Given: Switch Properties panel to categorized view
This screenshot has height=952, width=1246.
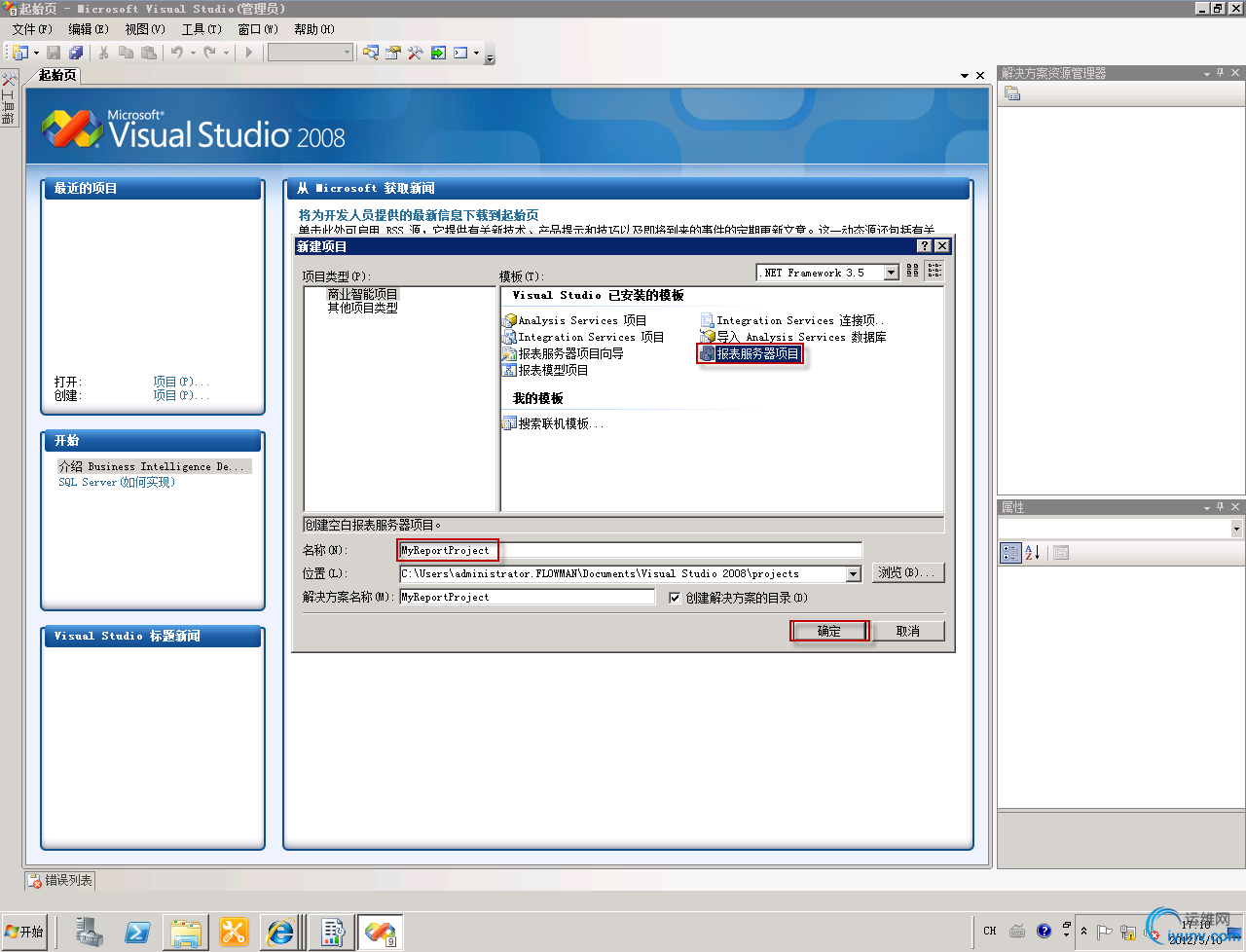Looking at the screenshot, I should point(1011,553).
